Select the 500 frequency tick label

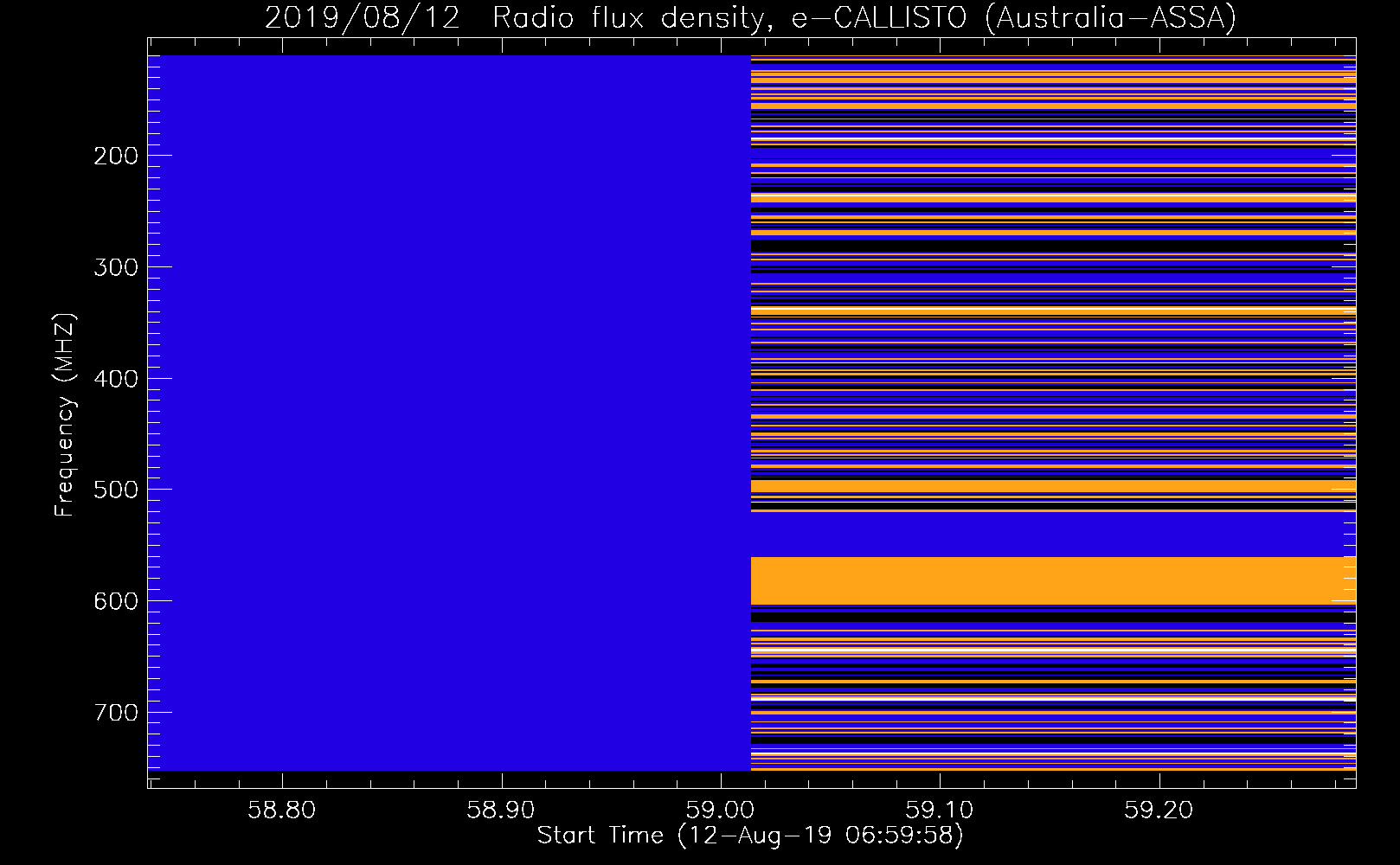[116, 490]
